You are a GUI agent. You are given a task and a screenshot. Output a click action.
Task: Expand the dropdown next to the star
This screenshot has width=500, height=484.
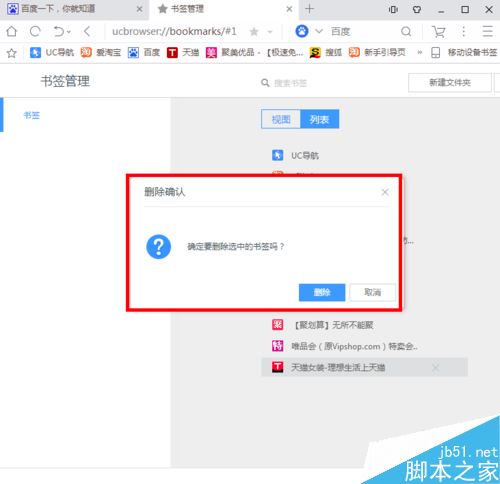click(270, 32)
